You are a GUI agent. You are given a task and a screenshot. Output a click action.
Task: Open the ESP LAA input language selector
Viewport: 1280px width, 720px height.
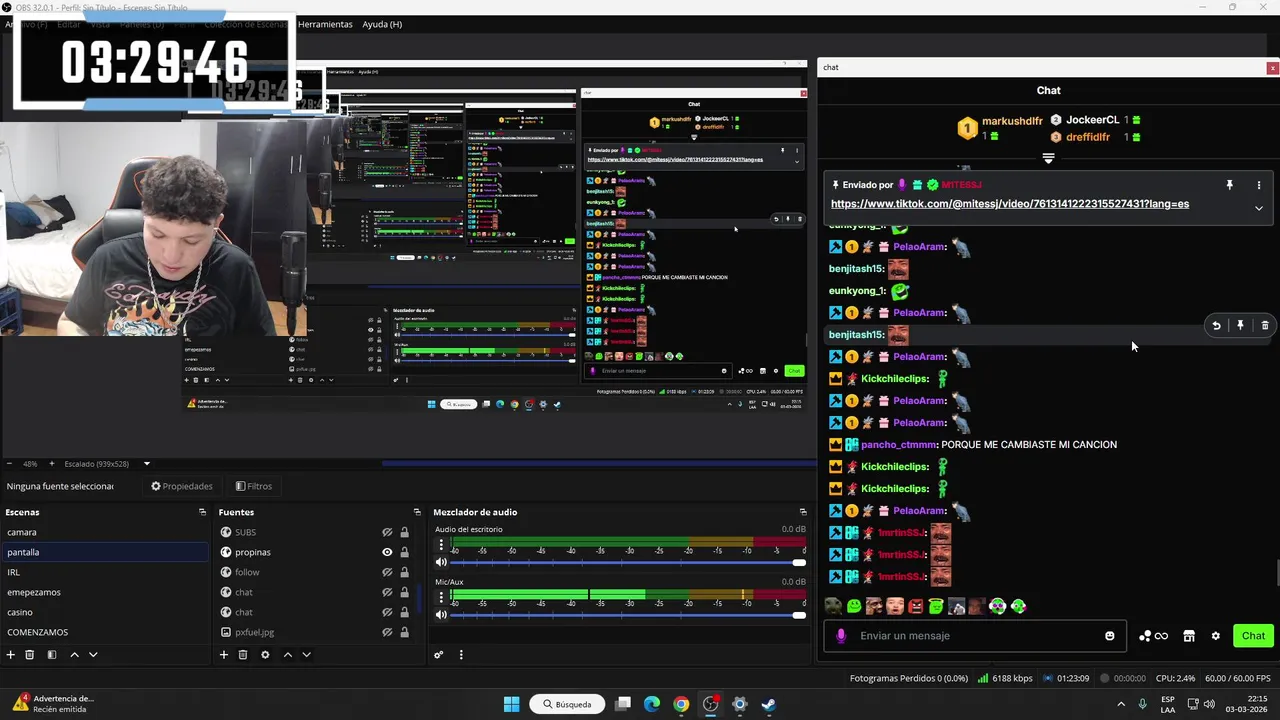point(1168,704)
